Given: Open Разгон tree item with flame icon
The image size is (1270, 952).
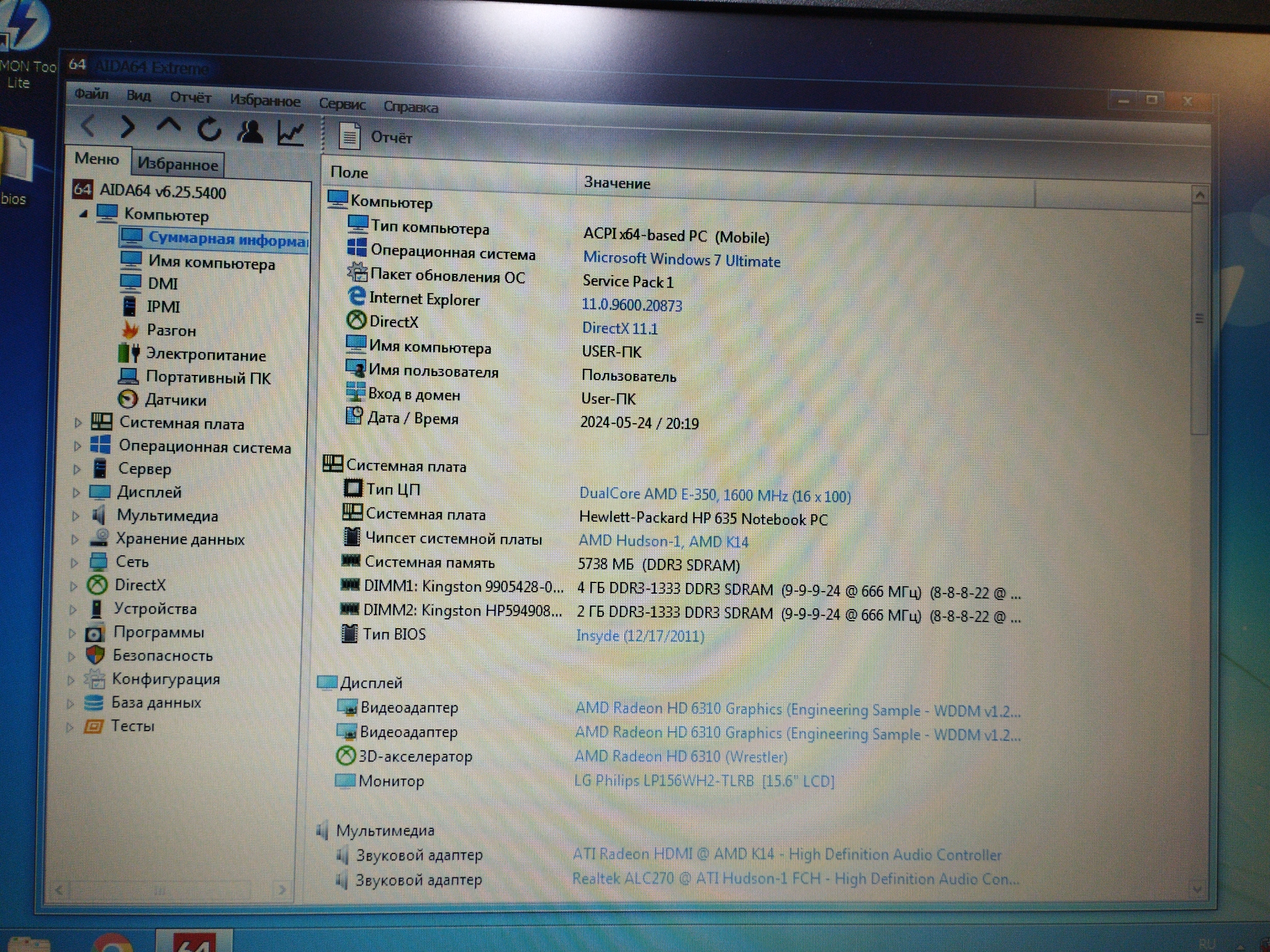Looking at the screenshot, I should pyautogui.click(x=130, y=329).
